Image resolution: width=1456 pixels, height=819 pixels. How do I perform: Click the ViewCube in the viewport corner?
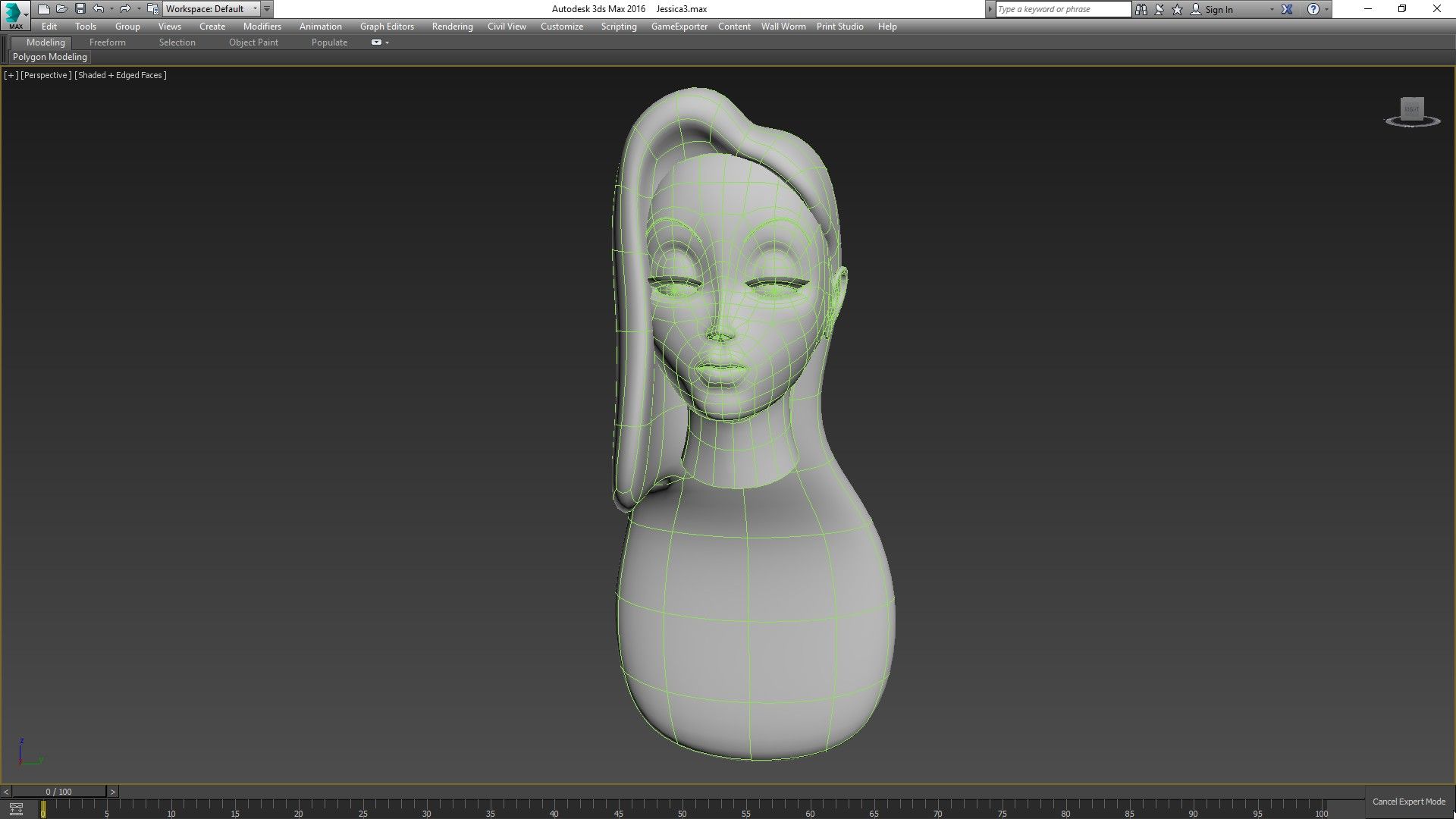1412,109
